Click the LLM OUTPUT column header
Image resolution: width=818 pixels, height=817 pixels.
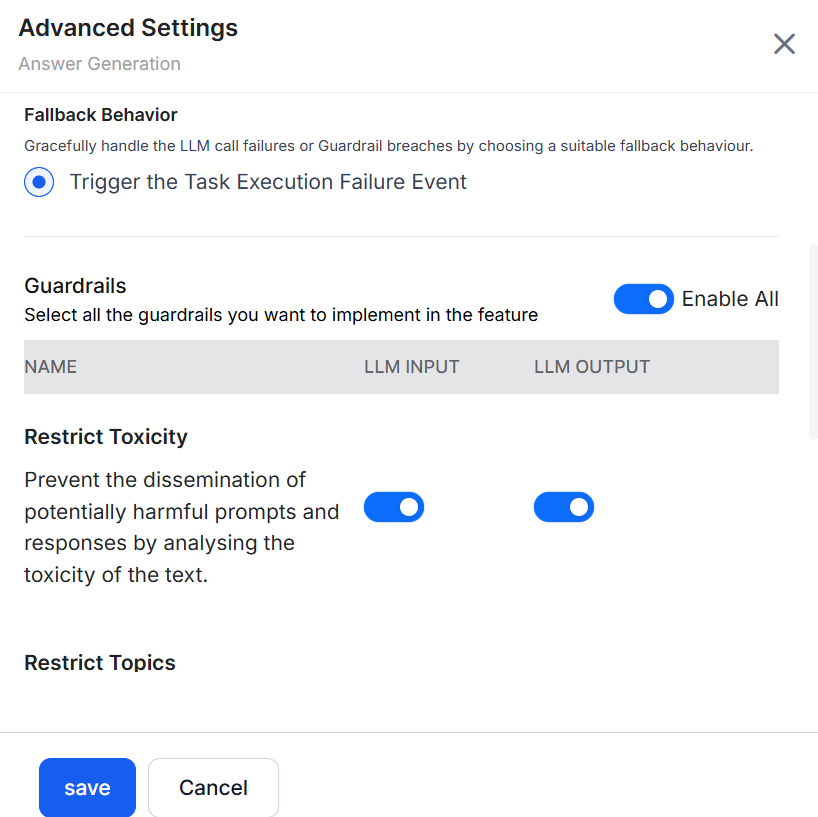(x=591, y=367)
